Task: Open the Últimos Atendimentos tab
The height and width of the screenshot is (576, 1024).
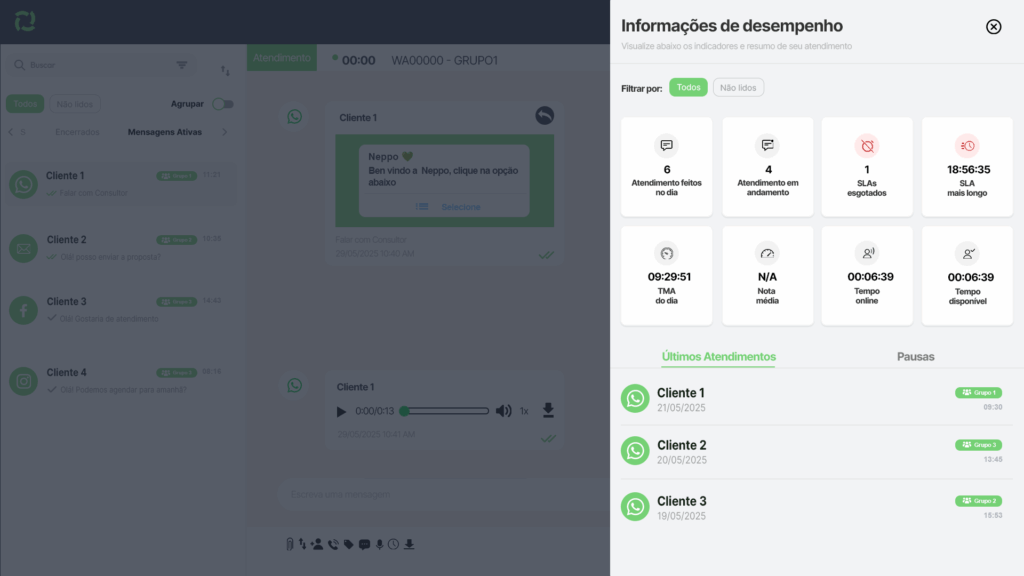Action: point(718,356)
